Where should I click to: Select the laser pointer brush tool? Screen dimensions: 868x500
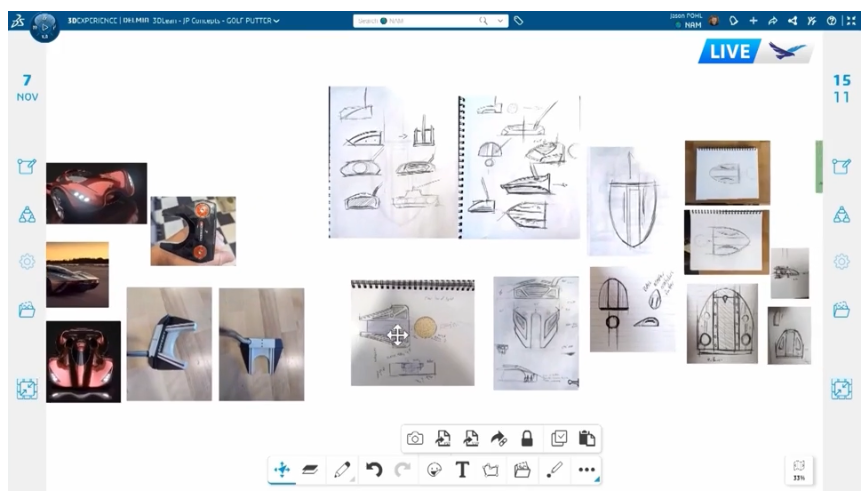[x=554, y=470]
